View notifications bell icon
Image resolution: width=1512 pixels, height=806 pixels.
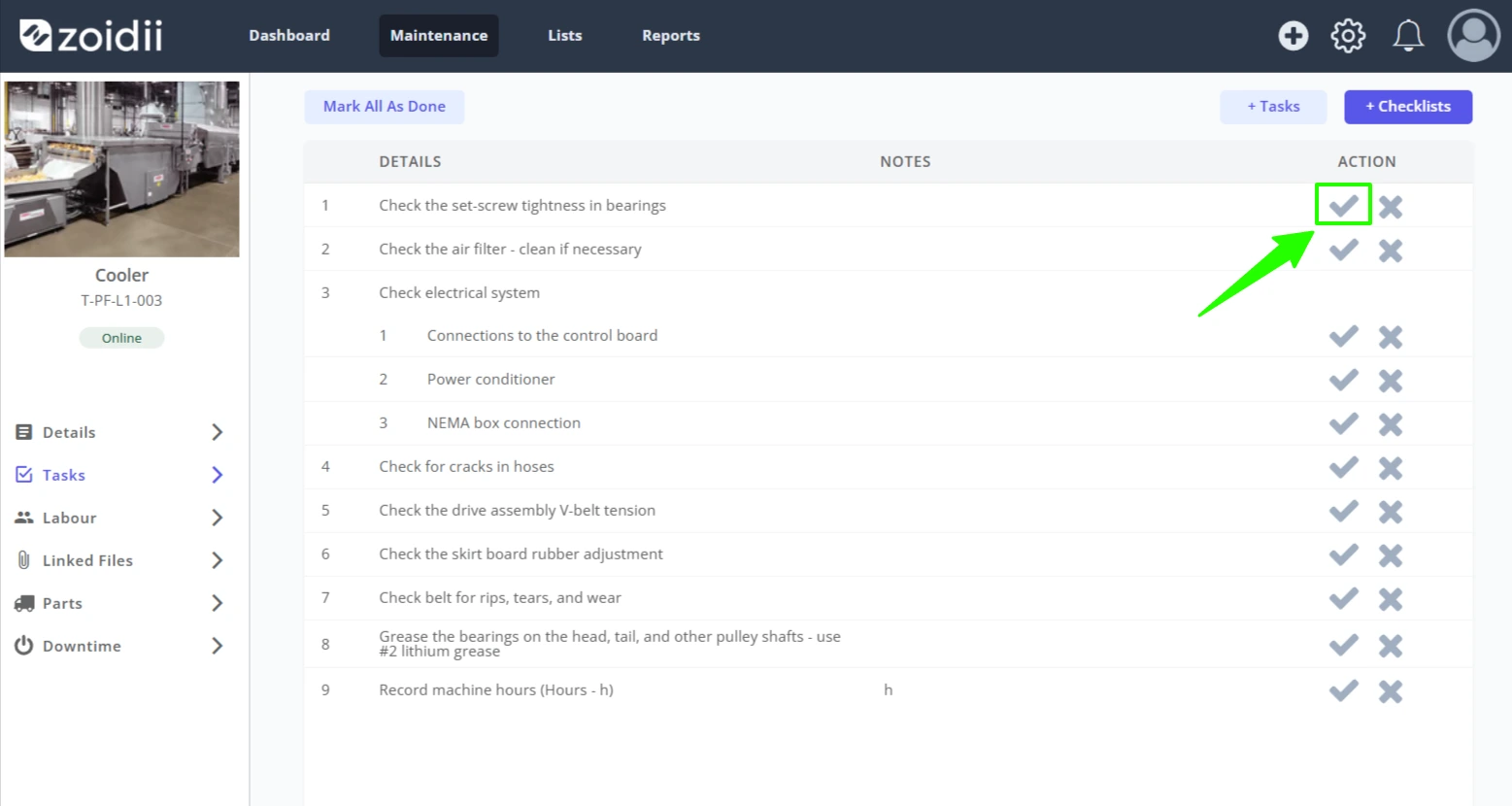1408,36
